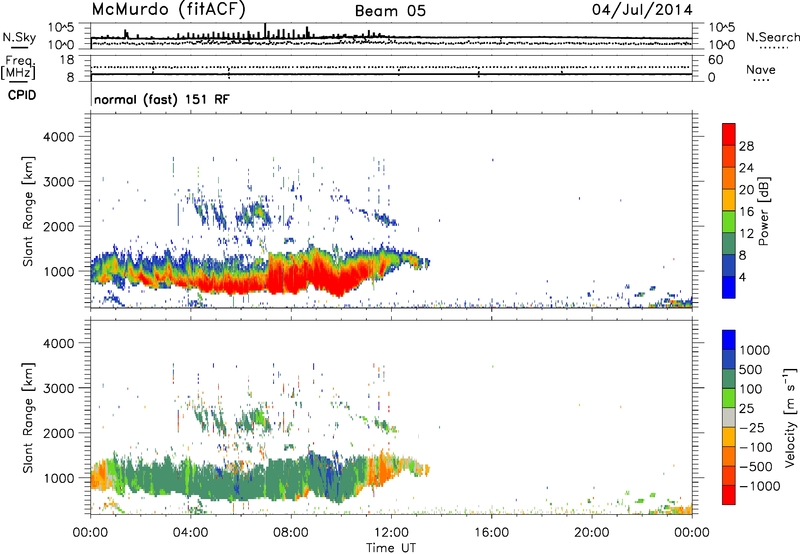Click the "−1000" tick on Velocity colorbar
800x554 pixels.
point(760,486)
